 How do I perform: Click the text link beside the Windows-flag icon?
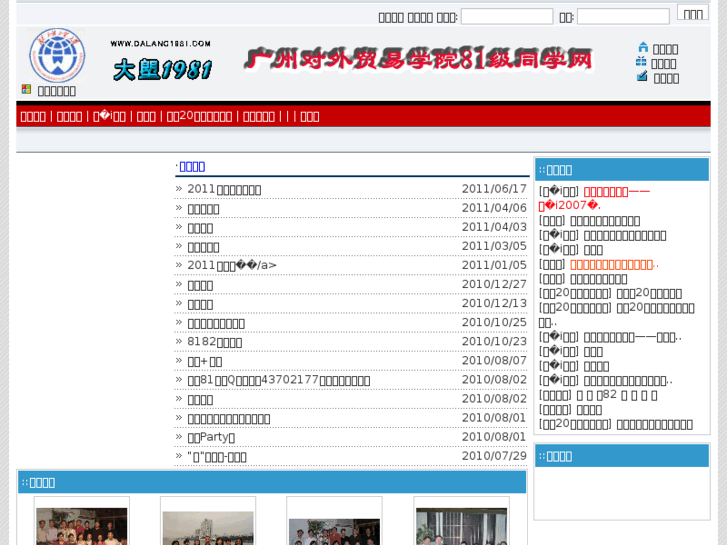tap(57, 91)
